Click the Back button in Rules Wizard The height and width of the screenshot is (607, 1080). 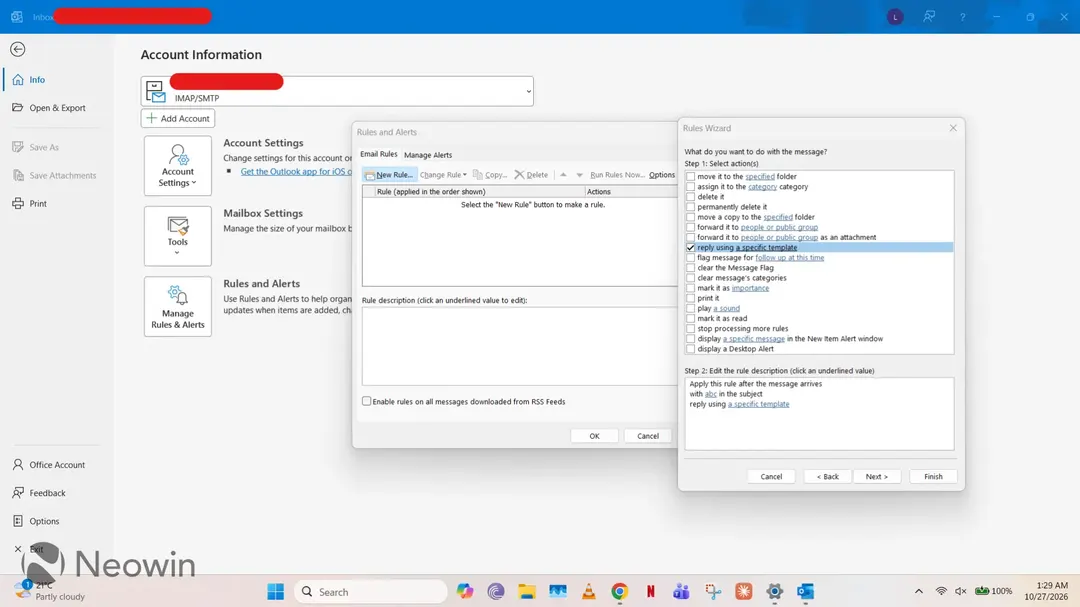828,477
